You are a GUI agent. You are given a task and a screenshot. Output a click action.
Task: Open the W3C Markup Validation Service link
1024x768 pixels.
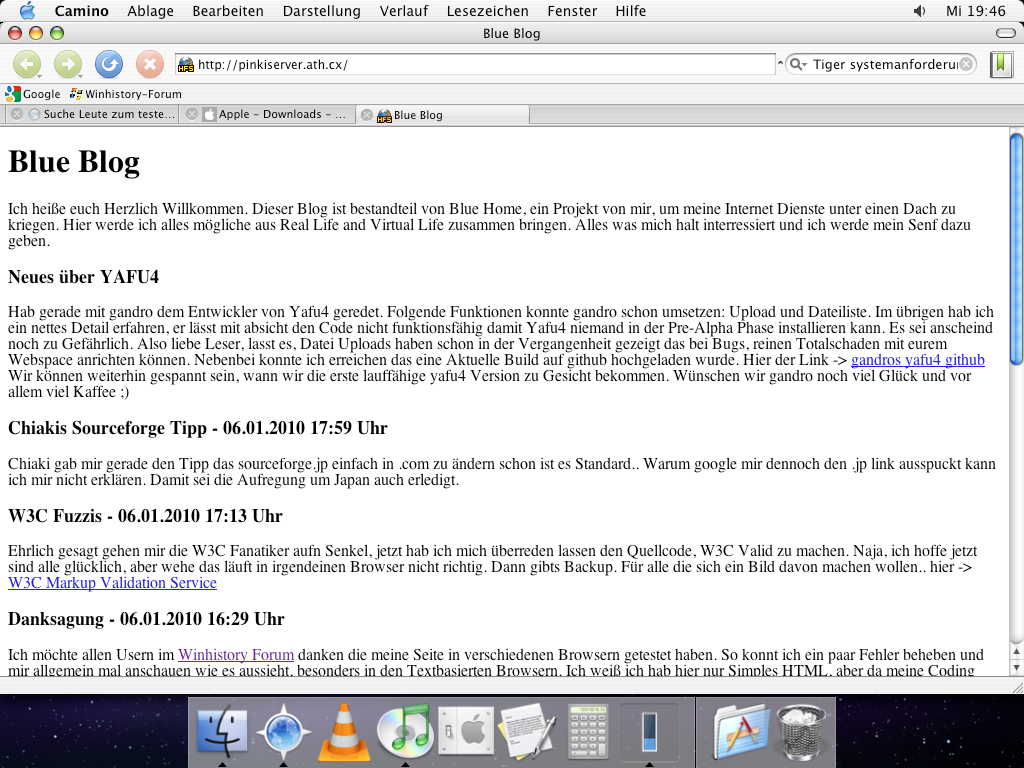[112, 583]
